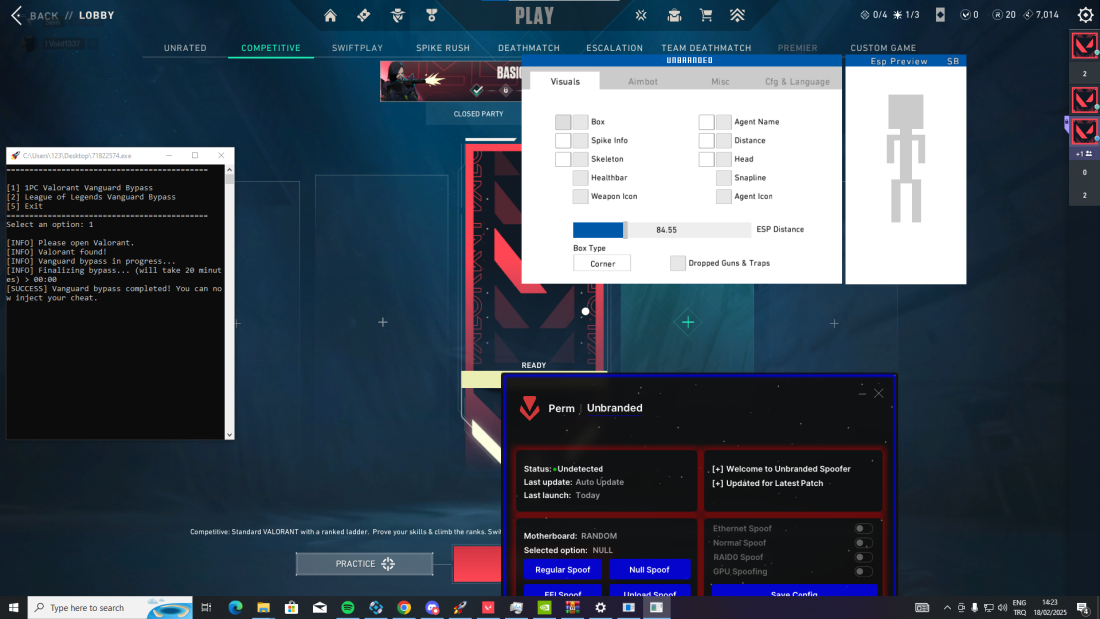Enable the Healthbar checkbox
Image resolution: width=1100 pixels, height=619 pixels.
tap(580, 178)
